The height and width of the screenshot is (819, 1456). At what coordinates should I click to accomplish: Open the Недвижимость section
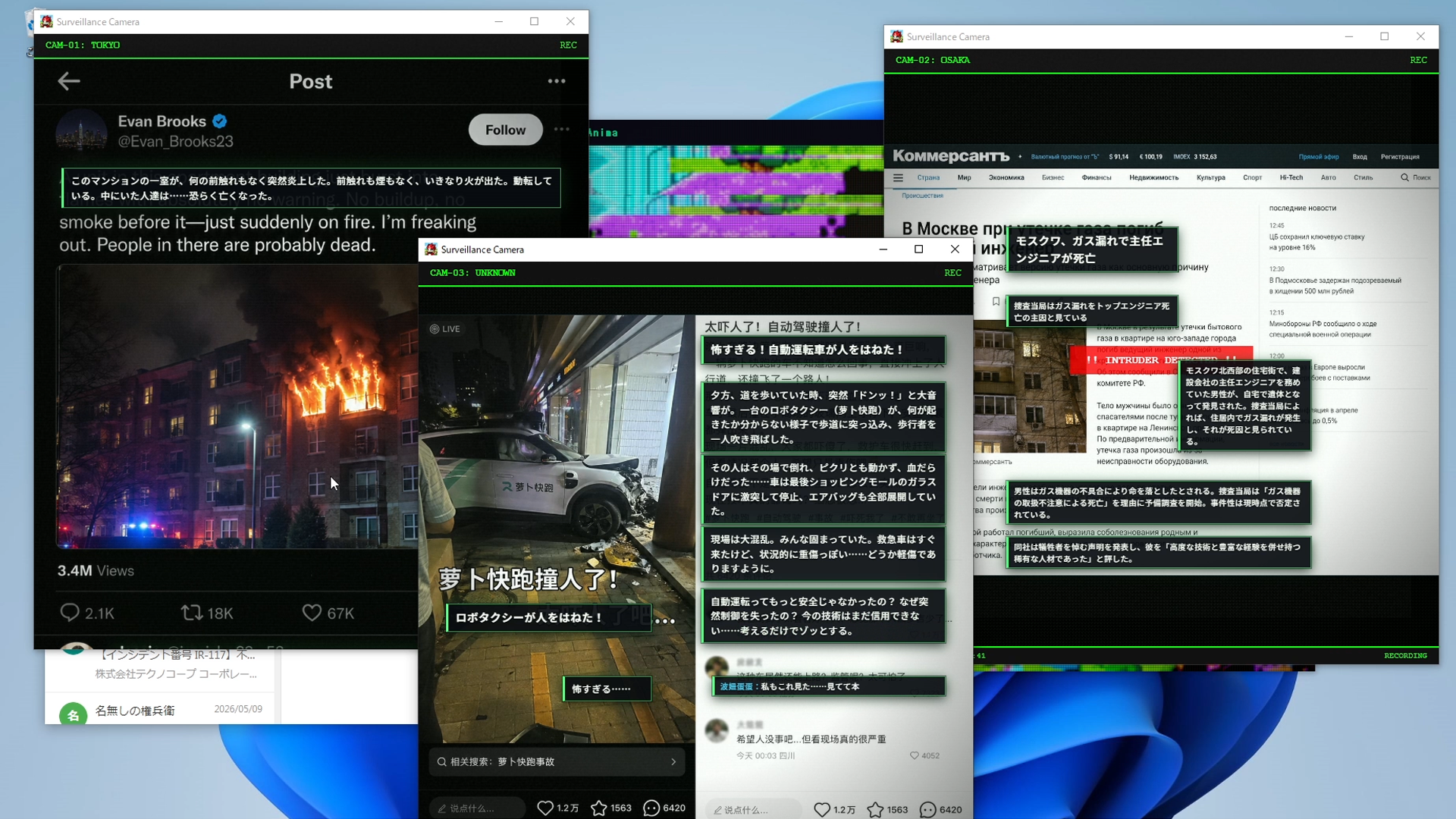coord(1153,178)
